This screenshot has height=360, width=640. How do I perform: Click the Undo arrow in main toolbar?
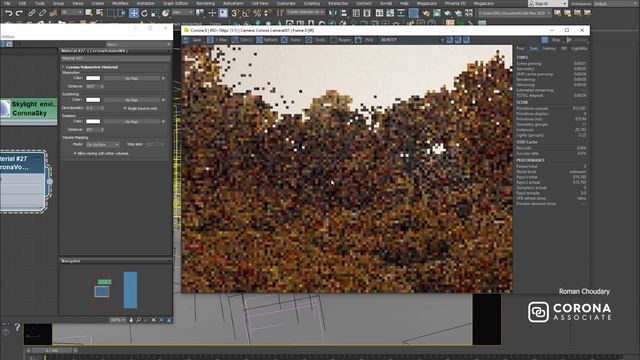pyautogui.click(x=8, y=13)
